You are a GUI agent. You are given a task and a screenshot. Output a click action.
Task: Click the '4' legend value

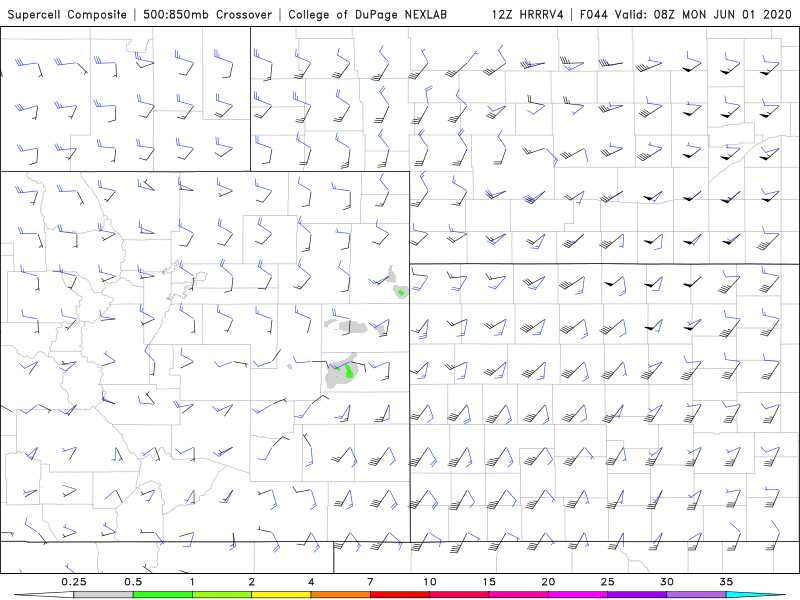[311, 582]
